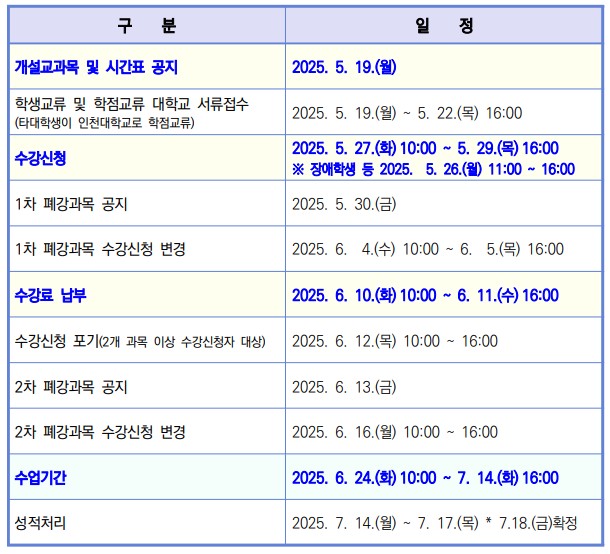Click the 수업기간 heading cell
The image size is (610, 554).
(41, 478)
